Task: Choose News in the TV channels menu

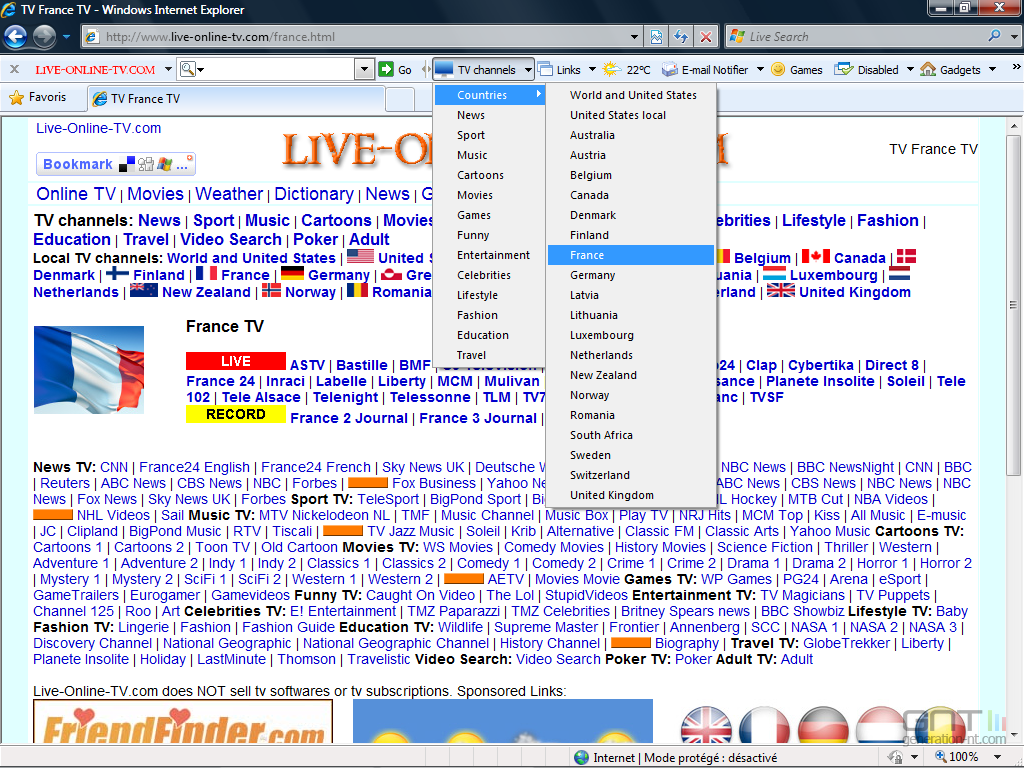Action: [490, 115]
